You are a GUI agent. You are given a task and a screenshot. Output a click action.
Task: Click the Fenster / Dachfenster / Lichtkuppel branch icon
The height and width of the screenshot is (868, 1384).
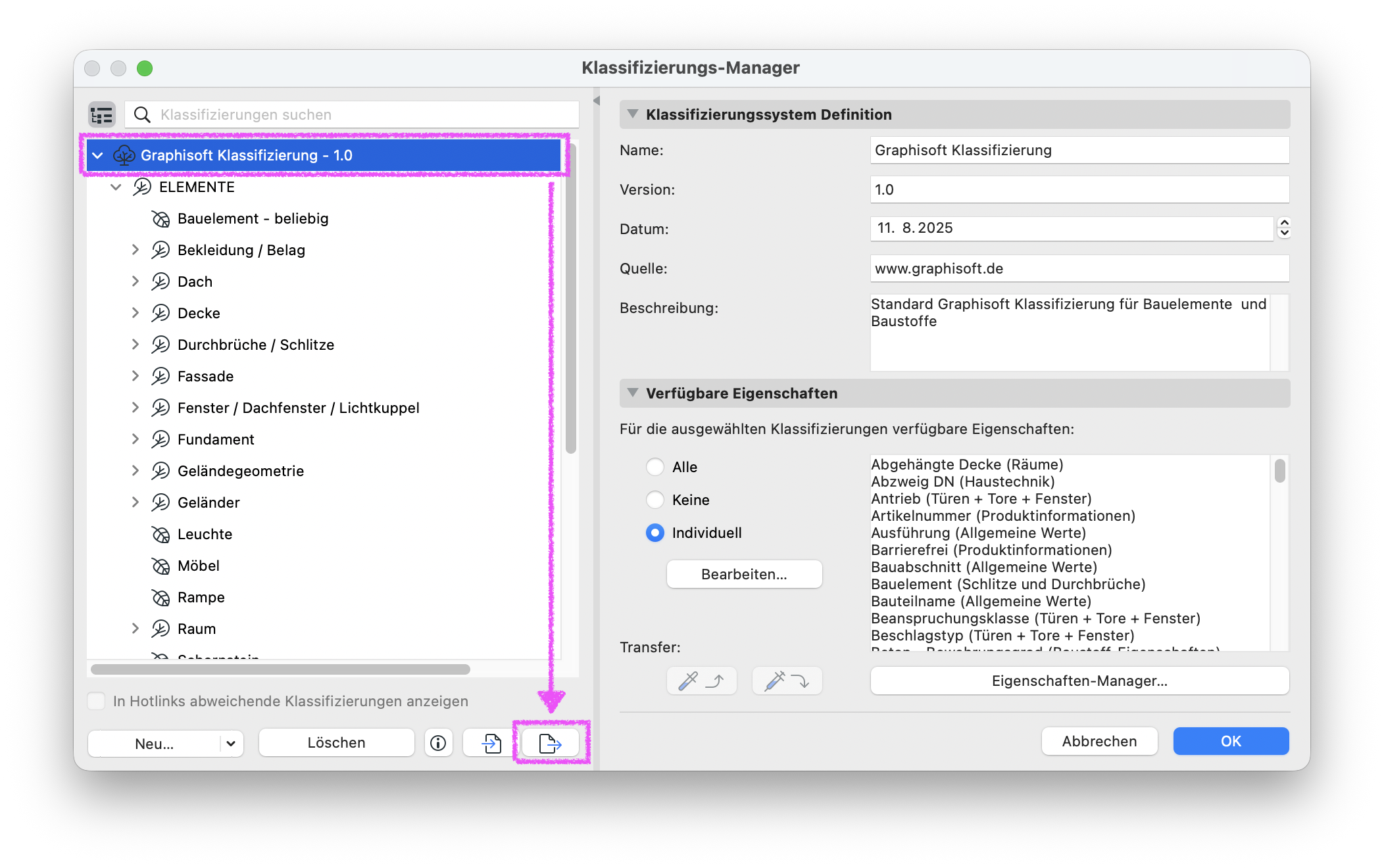click(x=161, y=408)
